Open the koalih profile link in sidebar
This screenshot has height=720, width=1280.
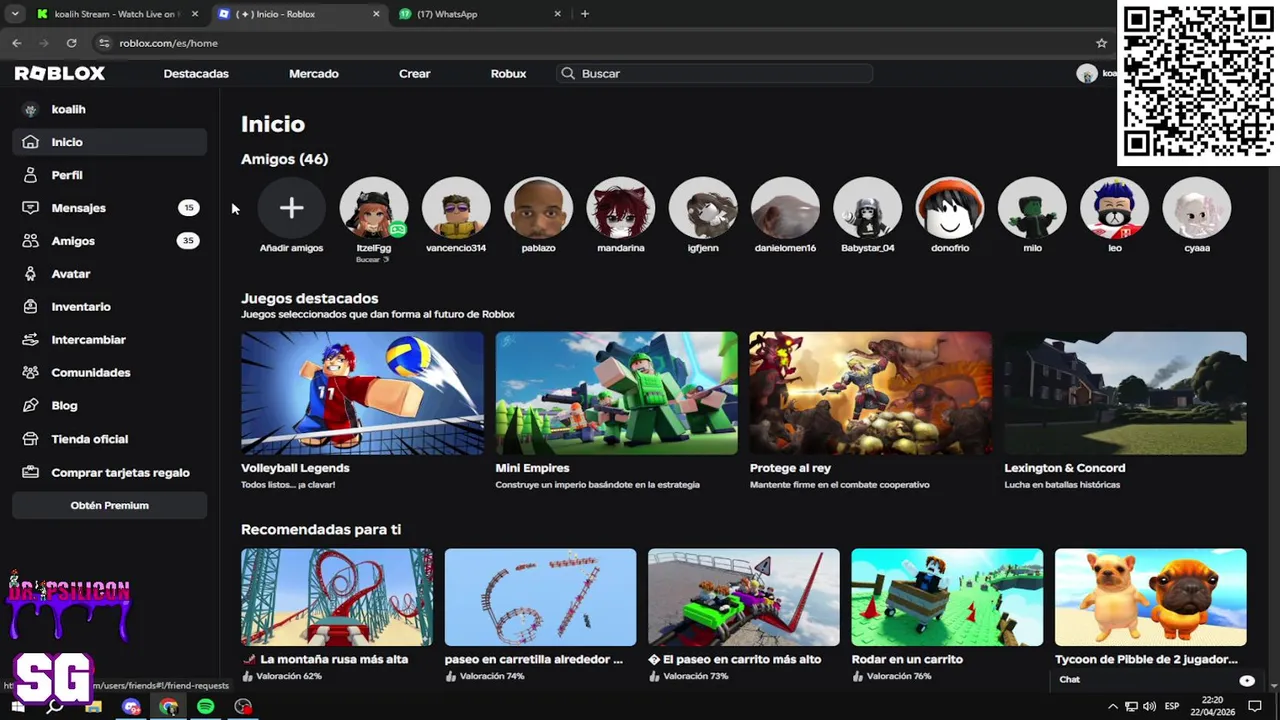[x=68, y=109]
